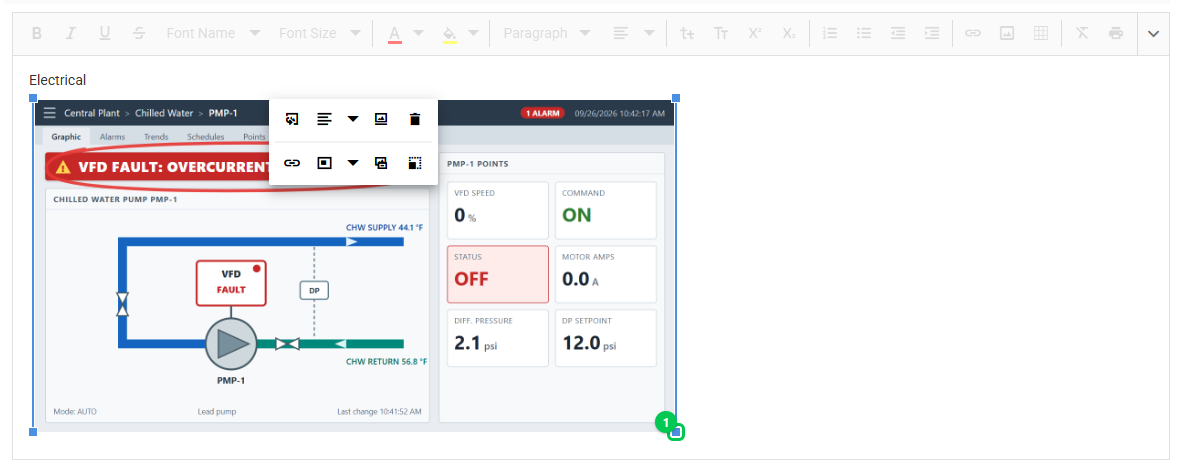
Task: Click the top-right image resize handle
Action: [x=676, y=98]
